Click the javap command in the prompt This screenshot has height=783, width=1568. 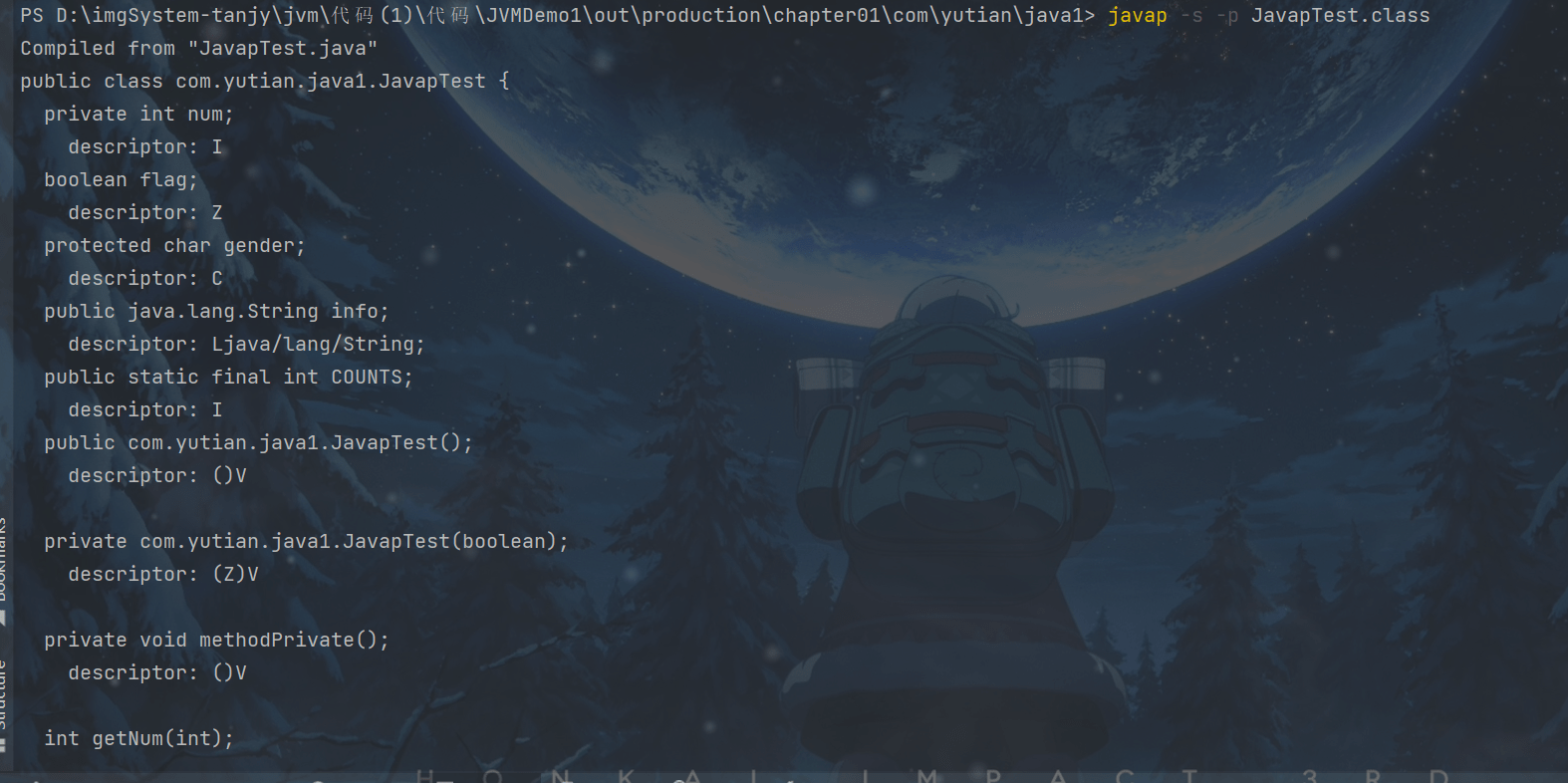point(1137,16)
